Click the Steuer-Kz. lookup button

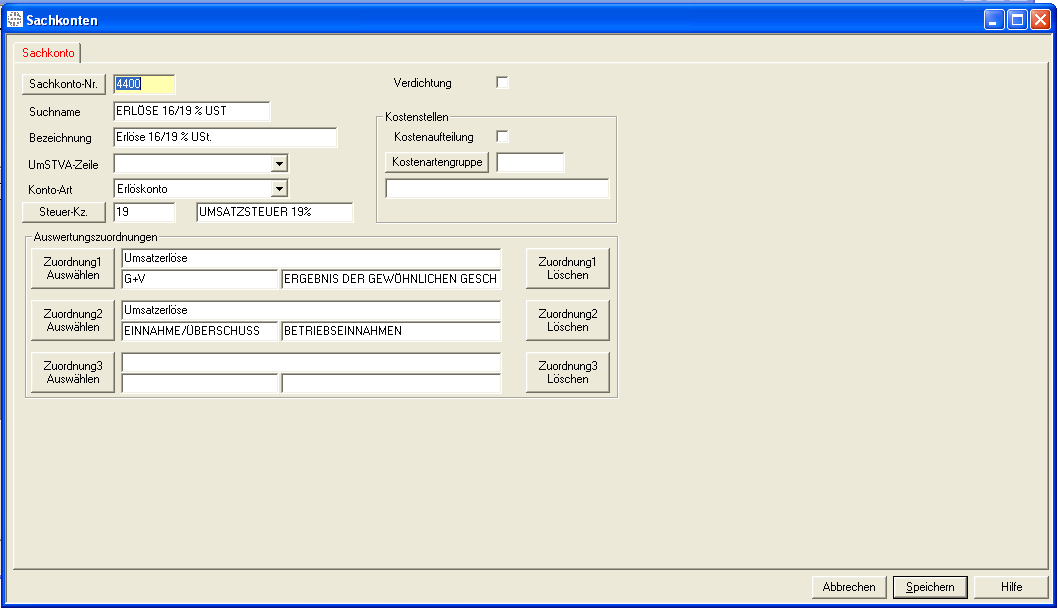pos(63,212)
